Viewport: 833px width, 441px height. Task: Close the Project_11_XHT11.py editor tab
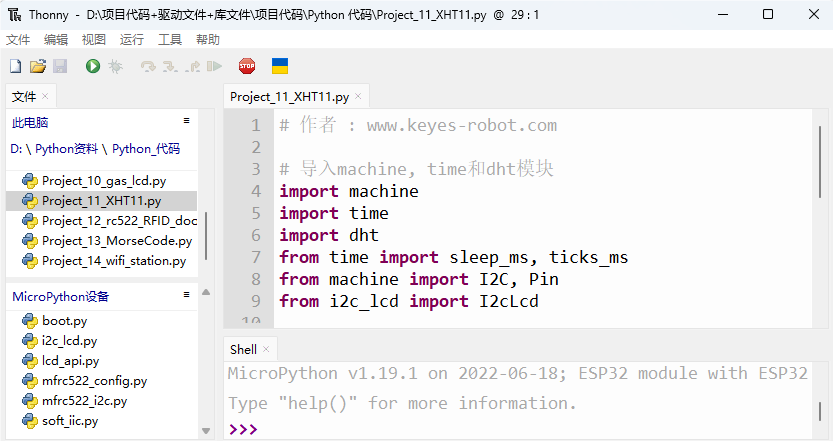tap(358, 96)
